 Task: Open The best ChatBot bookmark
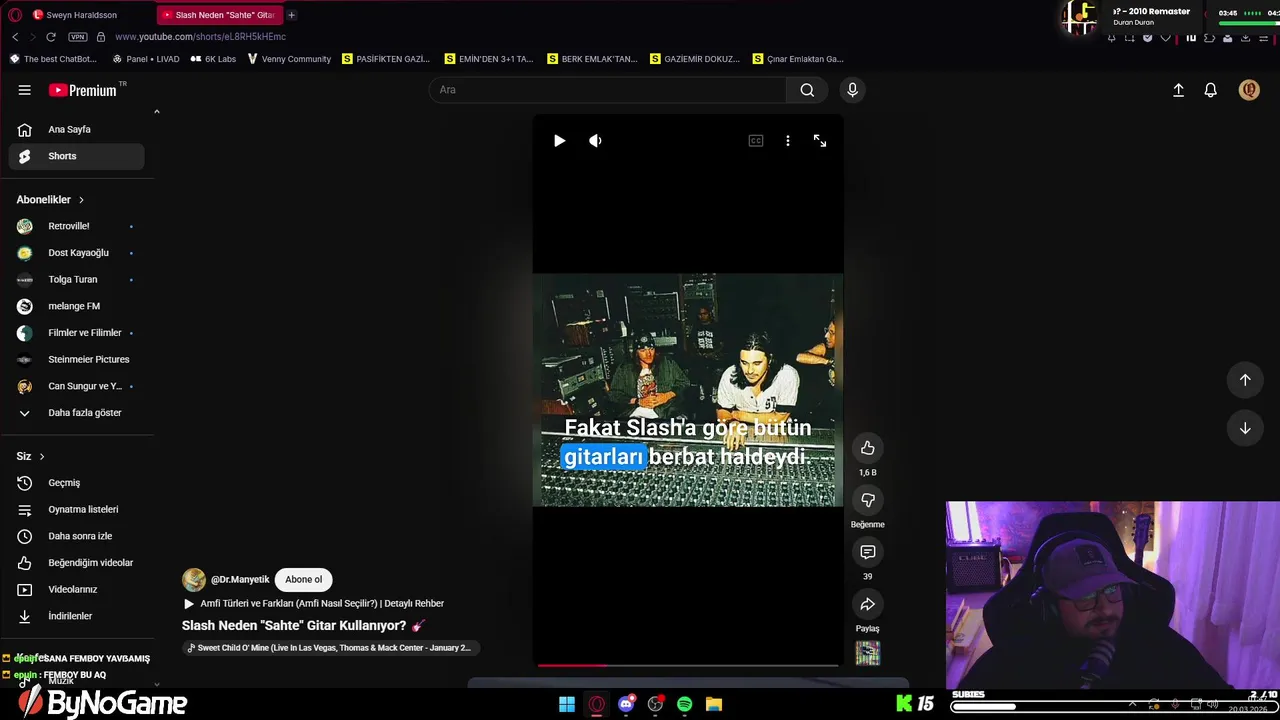[x=54, y=59]
